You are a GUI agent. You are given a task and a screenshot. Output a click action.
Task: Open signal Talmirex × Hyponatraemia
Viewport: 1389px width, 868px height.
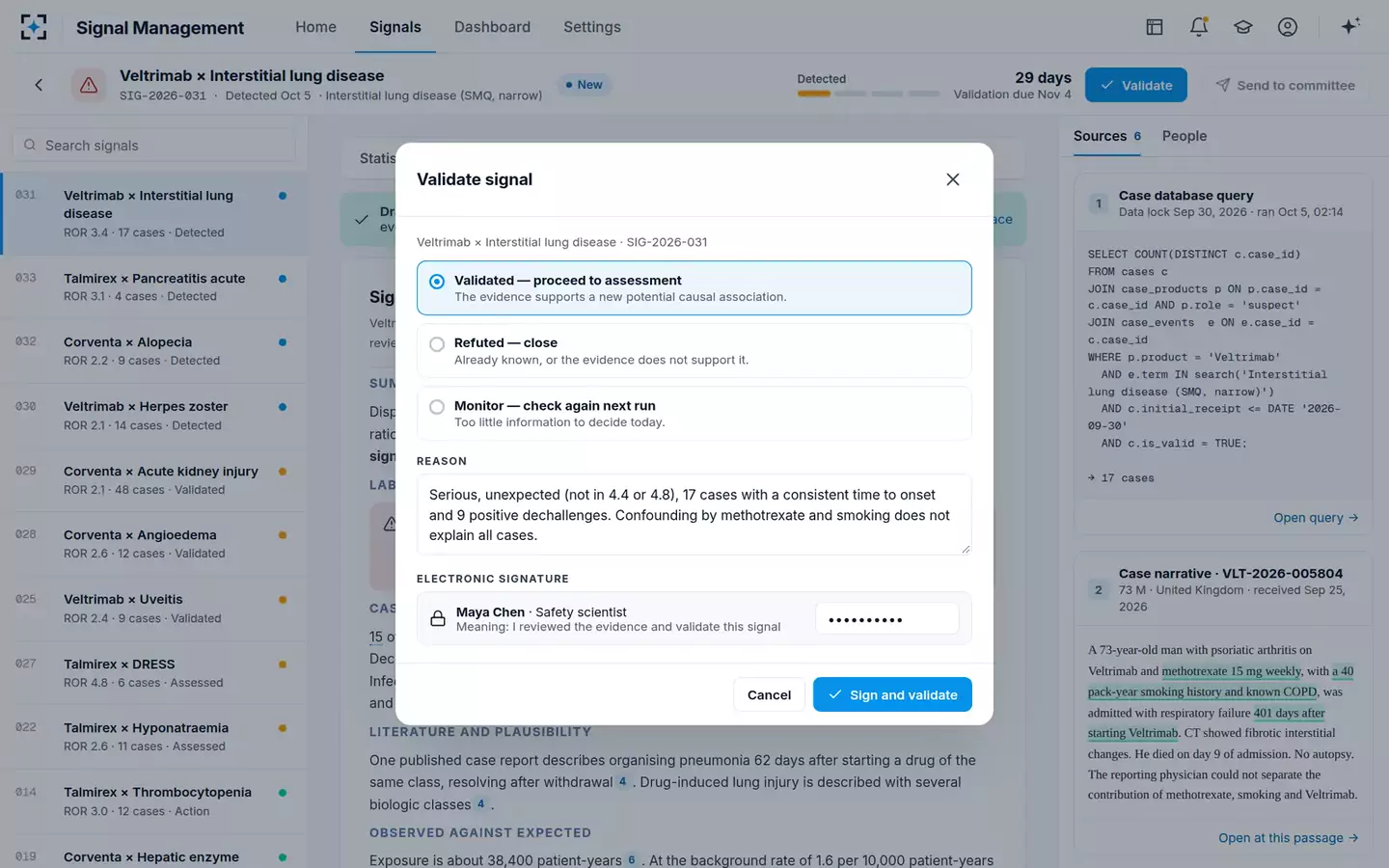(154, 737)
